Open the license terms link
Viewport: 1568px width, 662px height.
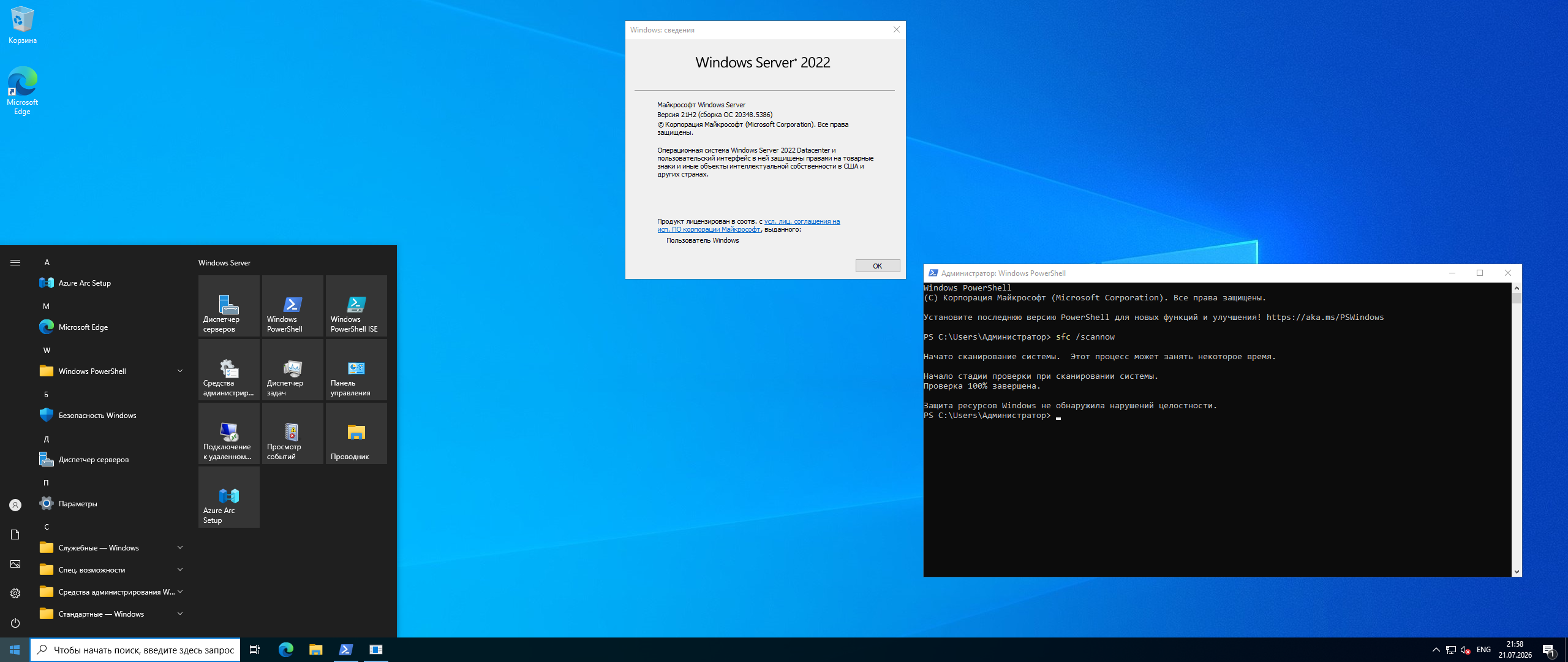748,226
